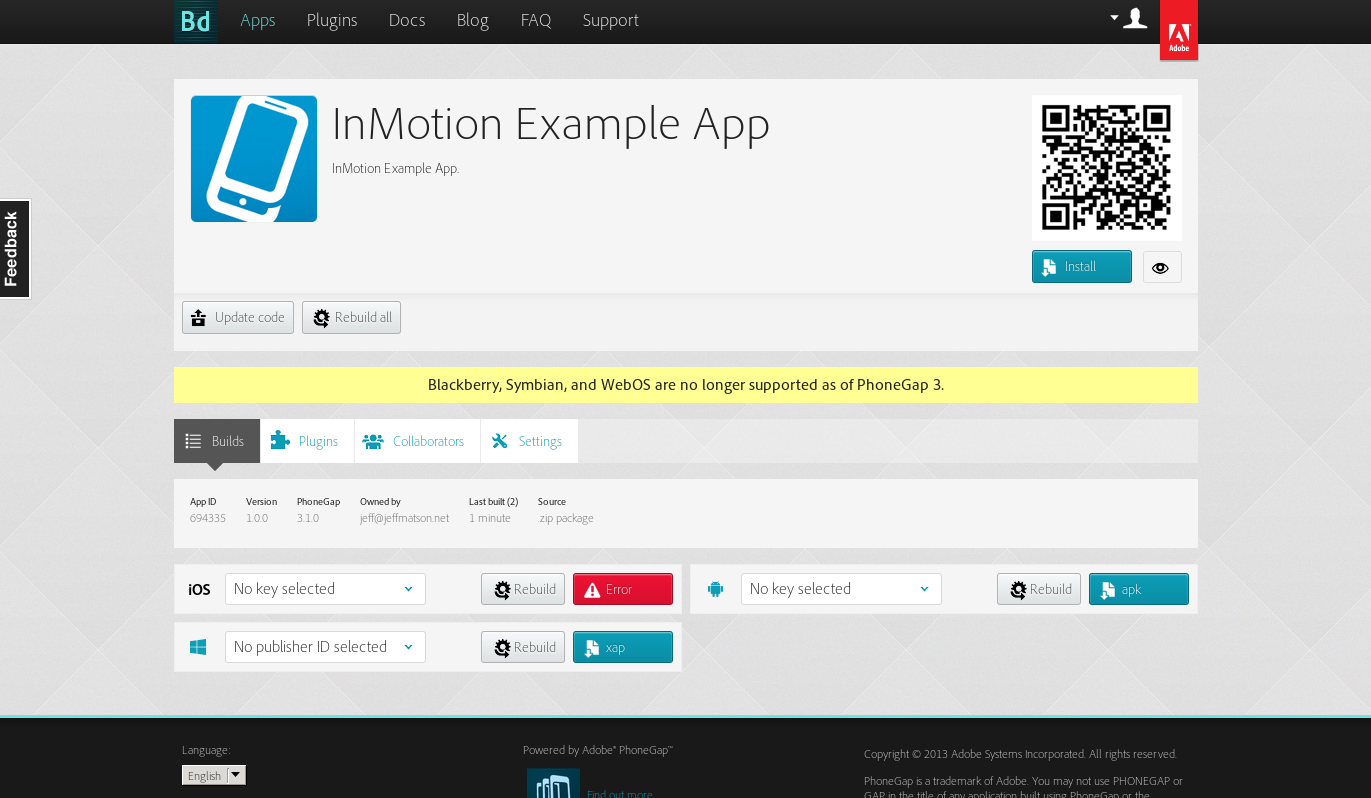The image size is (1371, 798).
Task: Visit the Blog navigation item
Action: 473,20
